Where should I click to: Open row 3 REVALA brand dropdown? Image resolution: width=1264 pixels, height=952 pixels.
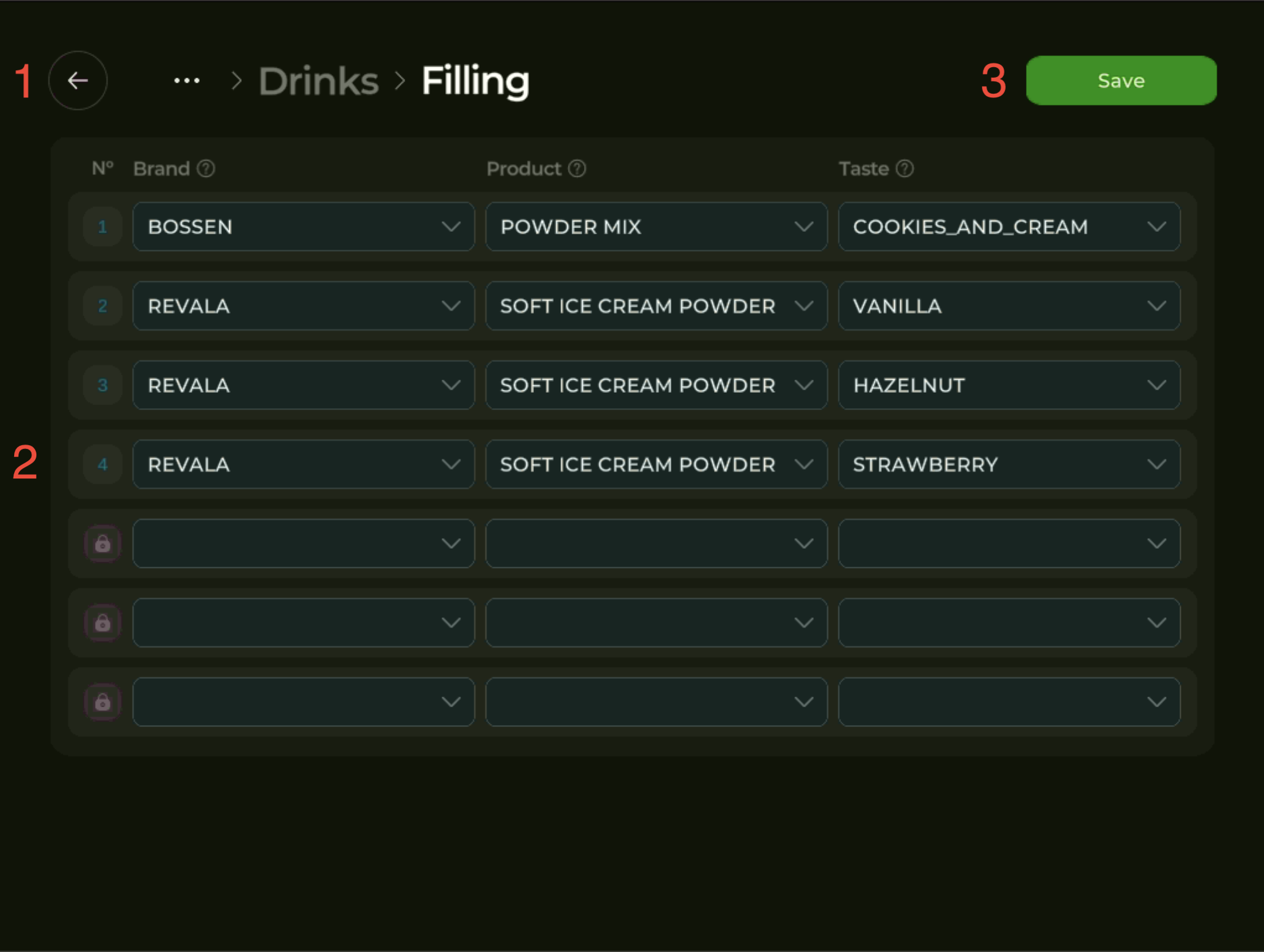point(303,385)
